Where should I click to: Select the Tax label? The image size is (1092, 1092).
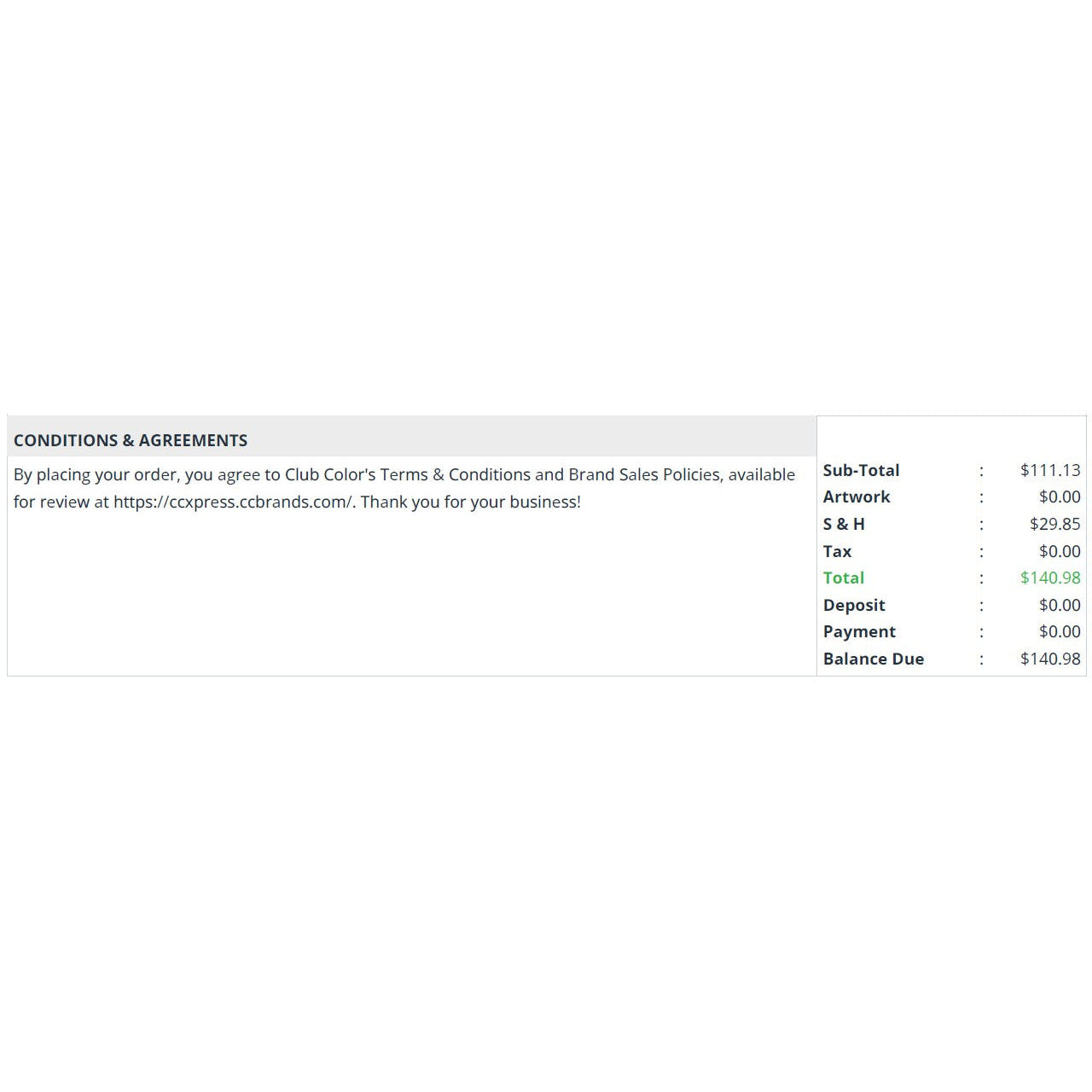click(837, 551)
